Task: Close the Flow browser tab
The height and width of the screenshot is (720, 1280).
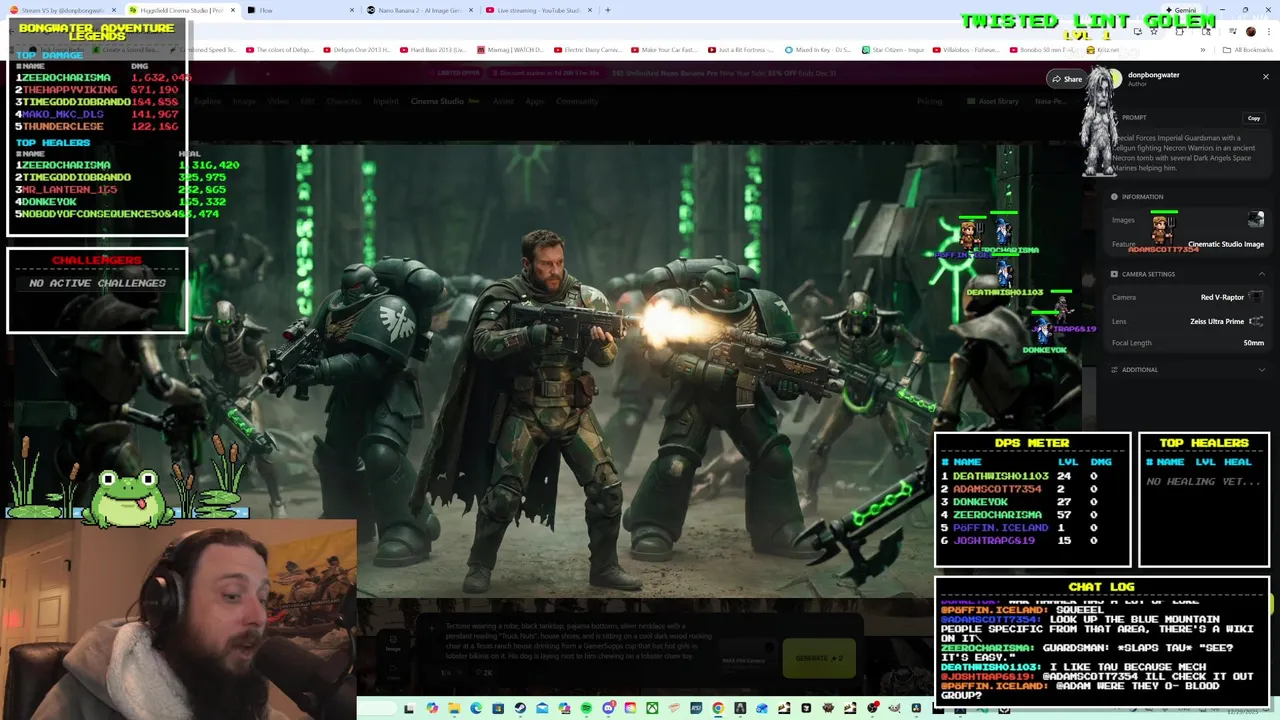Action: click(352, 10)
